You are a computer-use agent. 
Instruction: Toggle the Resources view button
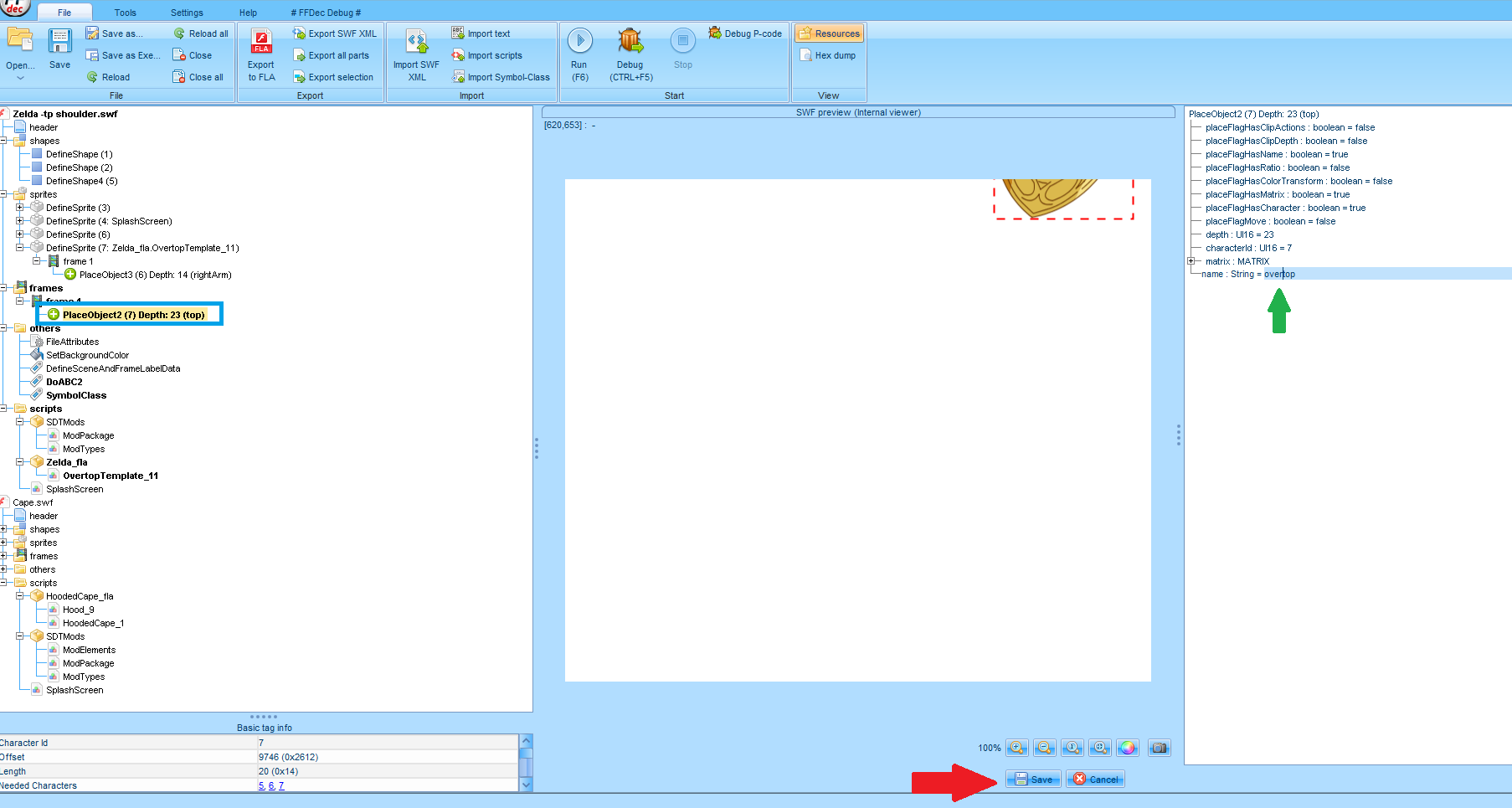point(829,33)
